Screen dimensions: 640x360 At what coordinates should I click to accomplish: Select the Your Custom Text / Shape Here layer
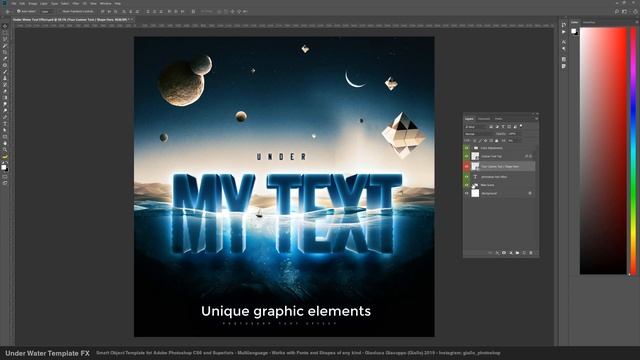500,167
